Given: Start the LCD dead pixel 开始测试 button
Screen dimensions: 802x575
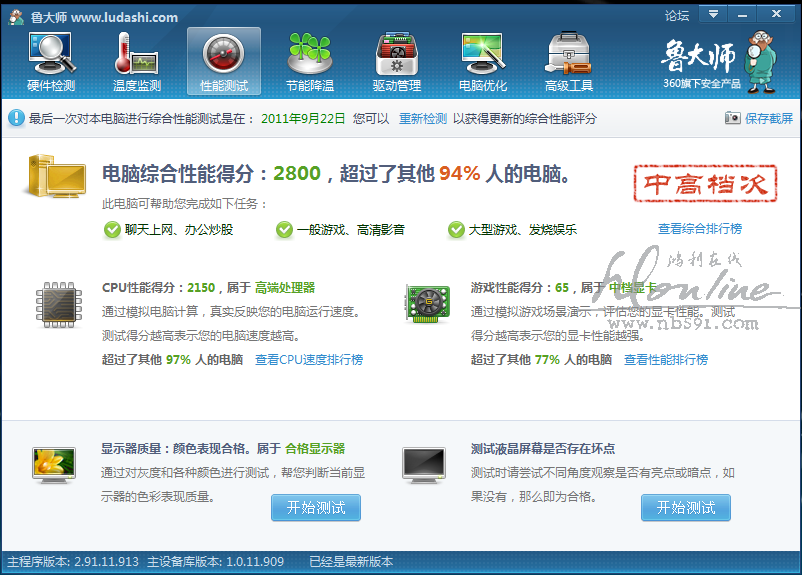Looking at the screenshot, I should click(686, 507).
